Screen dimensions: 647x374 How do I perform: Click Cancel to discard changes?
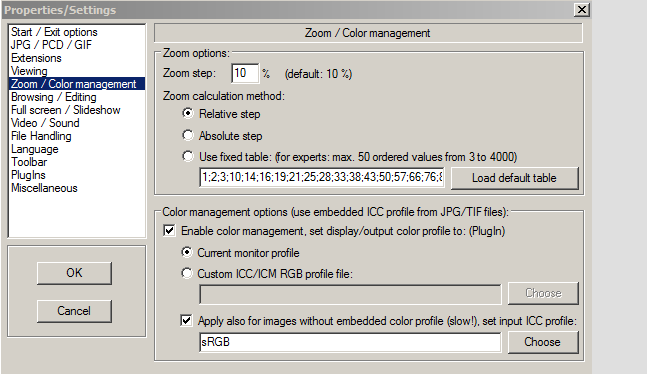(74, 311)
